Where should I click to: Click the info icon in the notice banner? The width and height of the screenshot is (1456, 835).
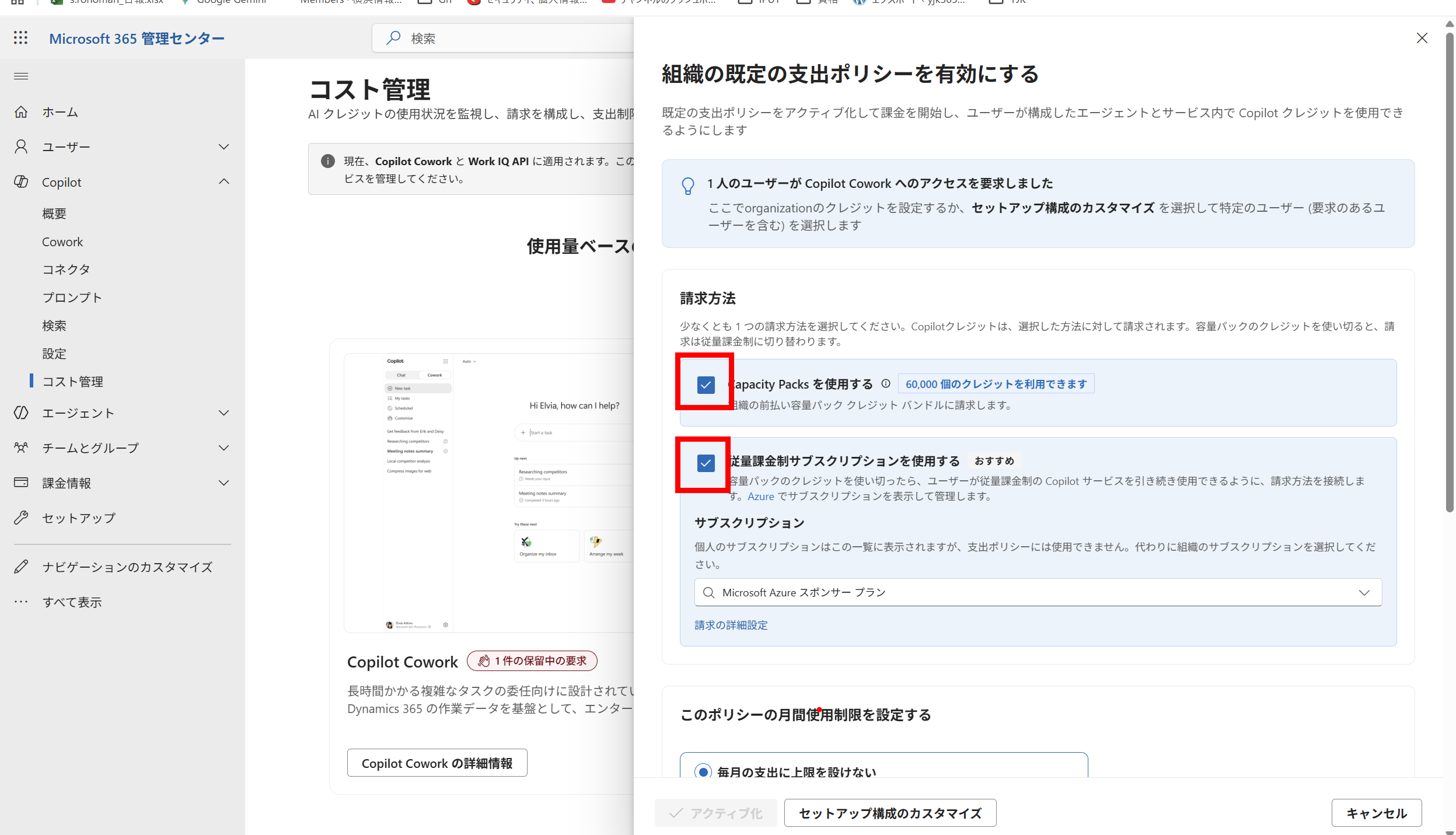(x=328, y=161)
